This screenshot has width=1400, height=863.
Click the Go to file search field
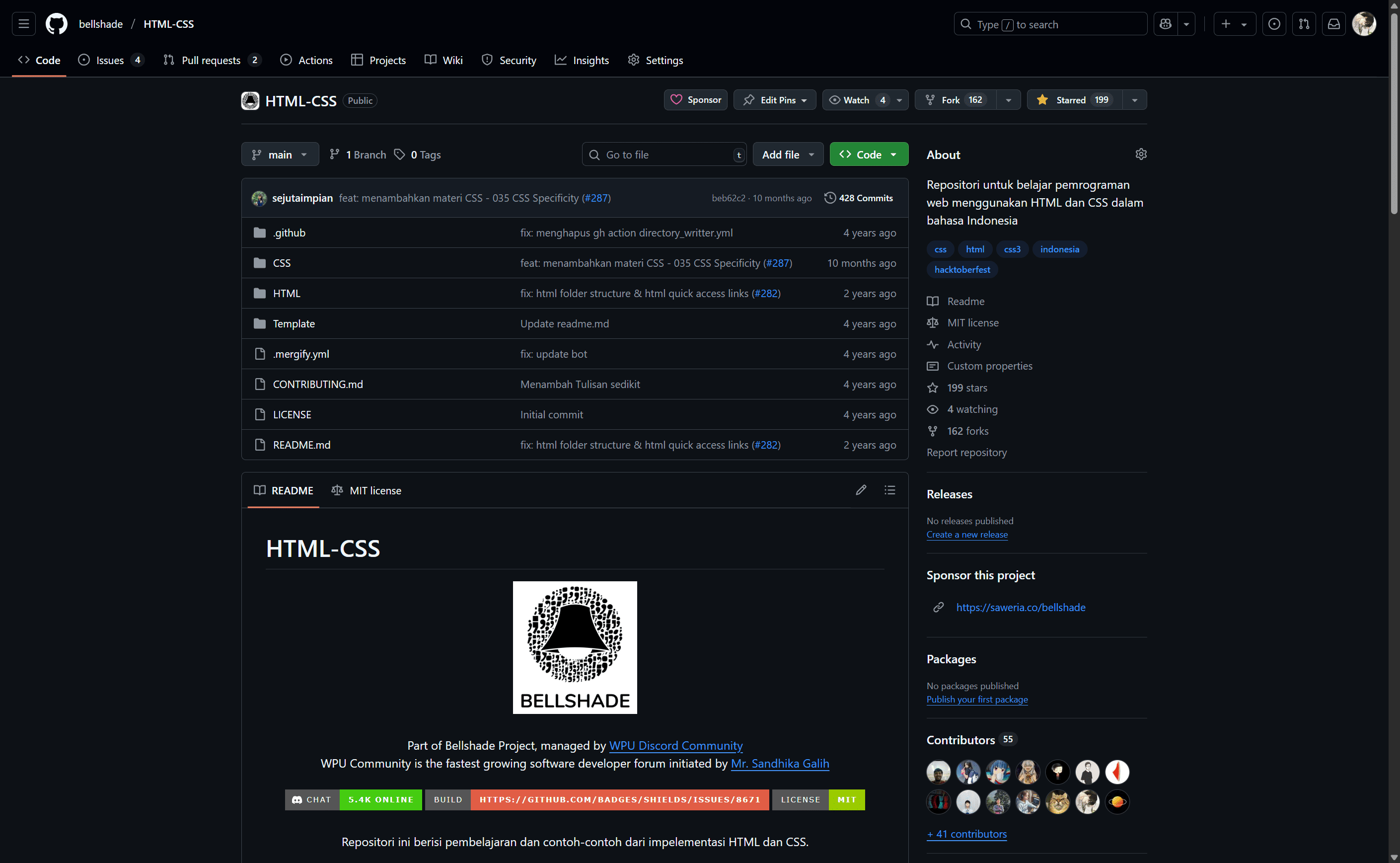(663, 154)
